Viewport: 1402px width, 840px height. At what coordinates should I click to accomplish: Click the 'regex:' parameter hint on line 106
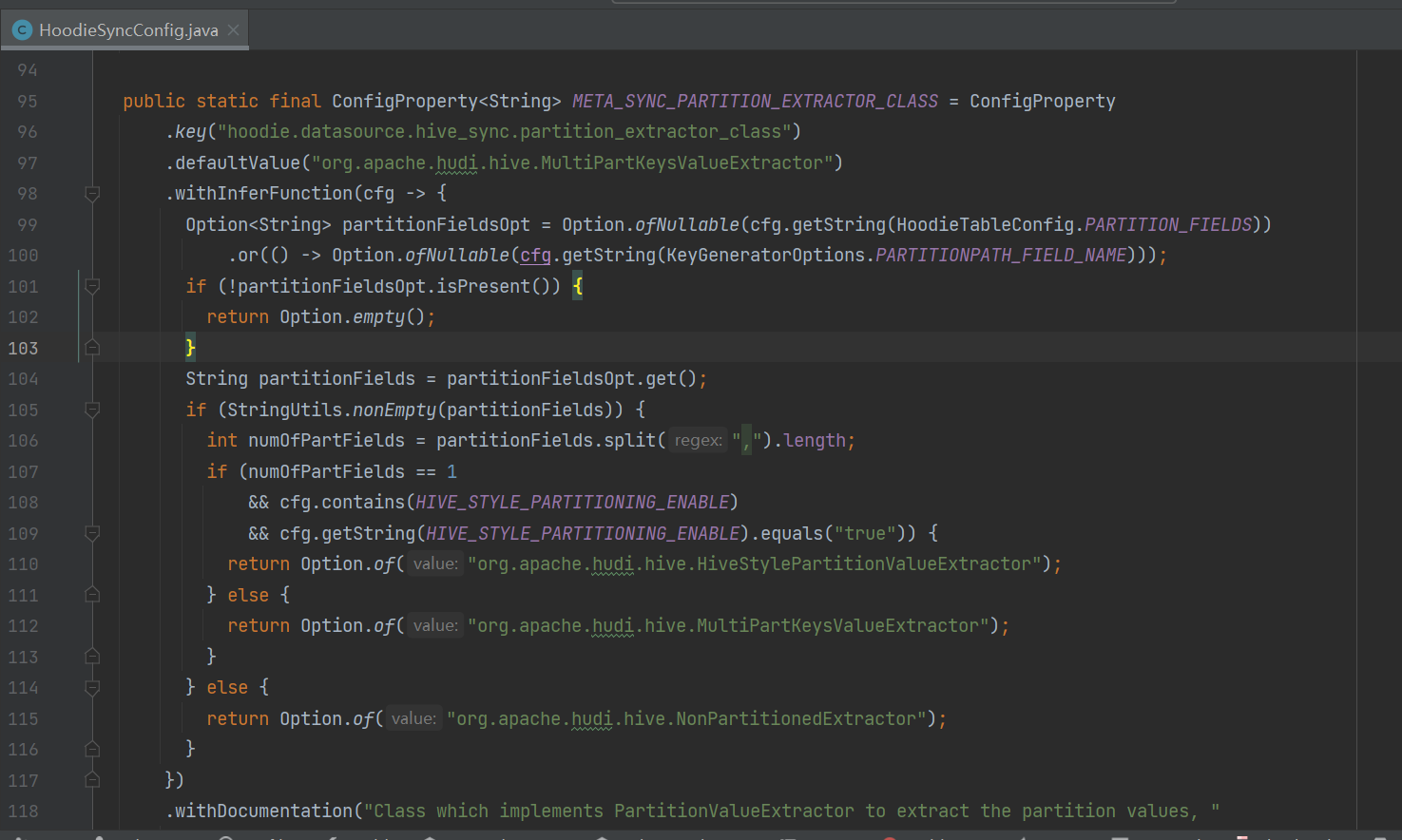pyautogui.click(x=698, y=440)
